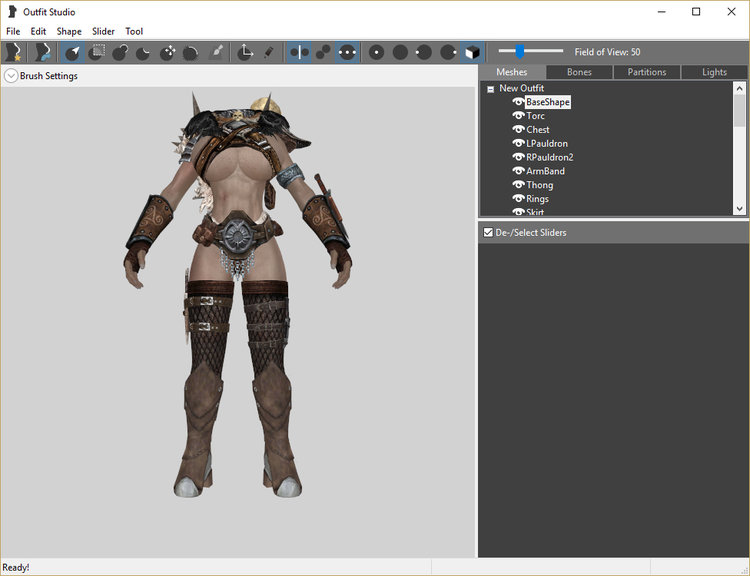The height and width of the screenshot is (576, 750).
Task: Select the Rings mesh row
Action: [537, 199]
